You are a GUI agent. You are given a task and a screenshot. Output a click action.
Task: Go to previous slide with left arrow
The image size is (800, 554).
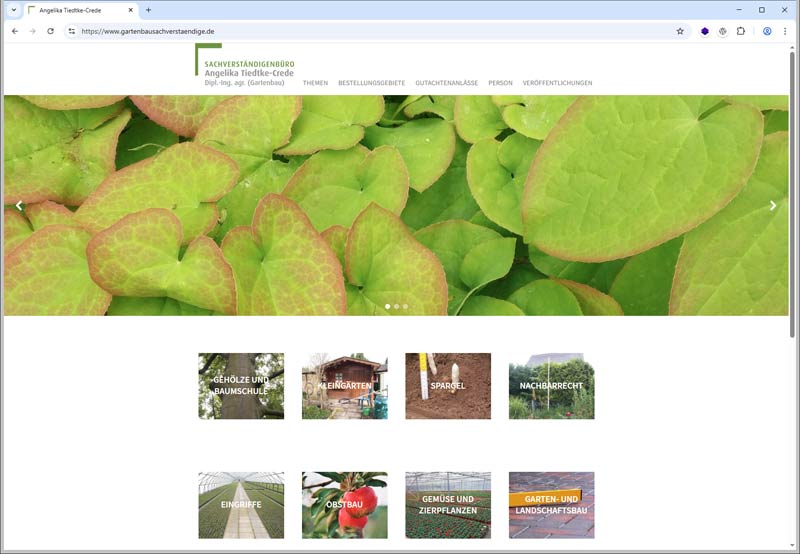[x=19, y=206]
